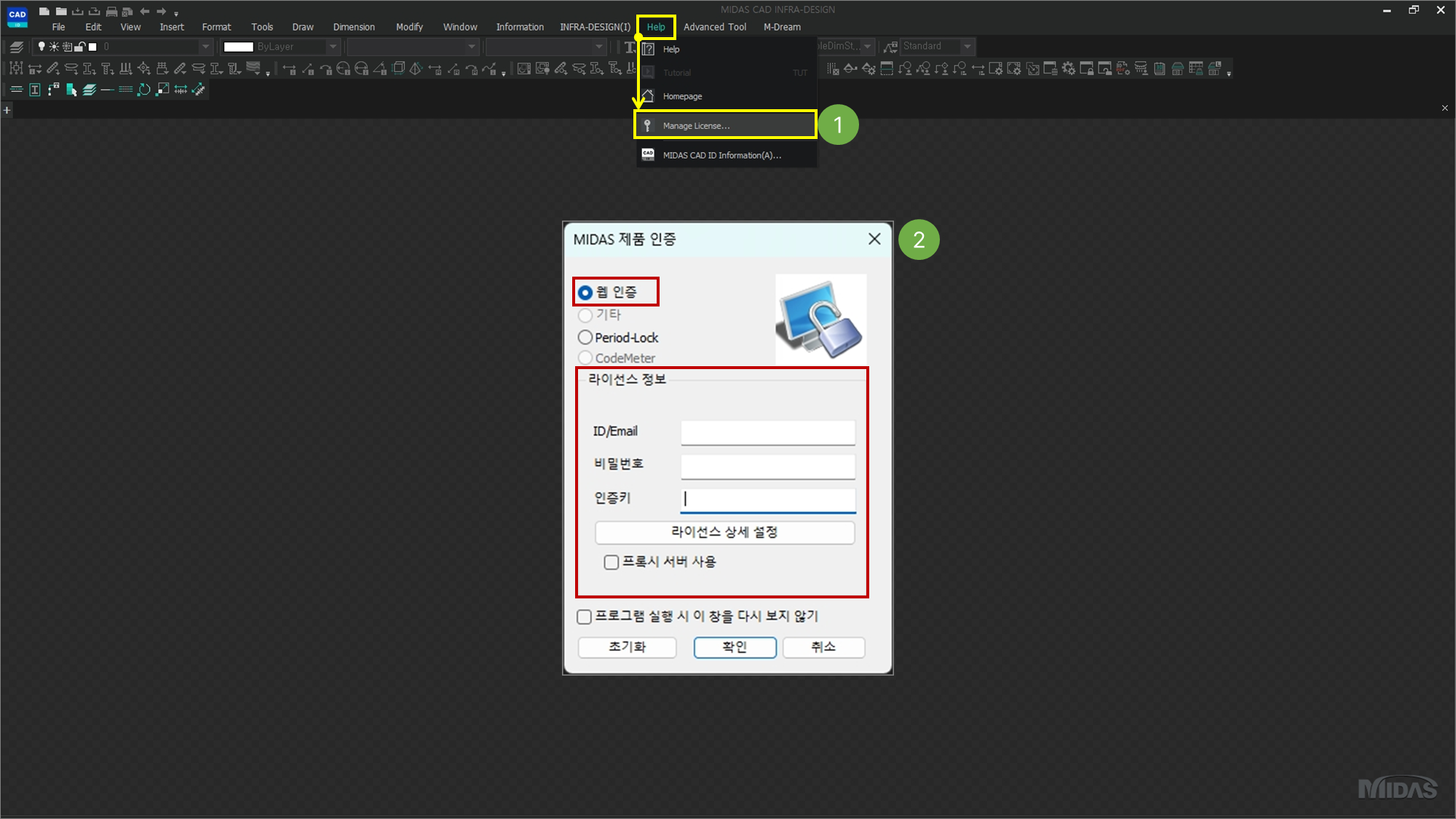Click the 라이선스 상세 설정 button

point(724,532)
